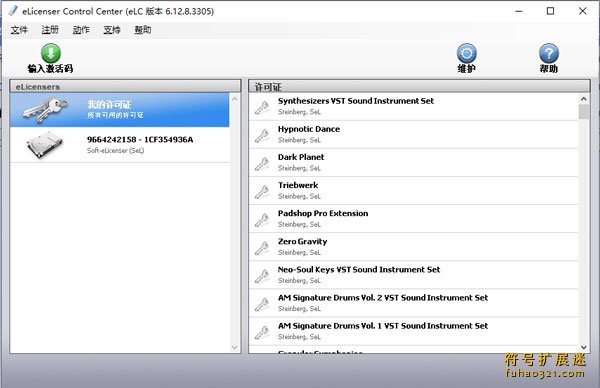Screen dimensions: 600x388
Task: Open the File (文件) menu
Action: 19,30
